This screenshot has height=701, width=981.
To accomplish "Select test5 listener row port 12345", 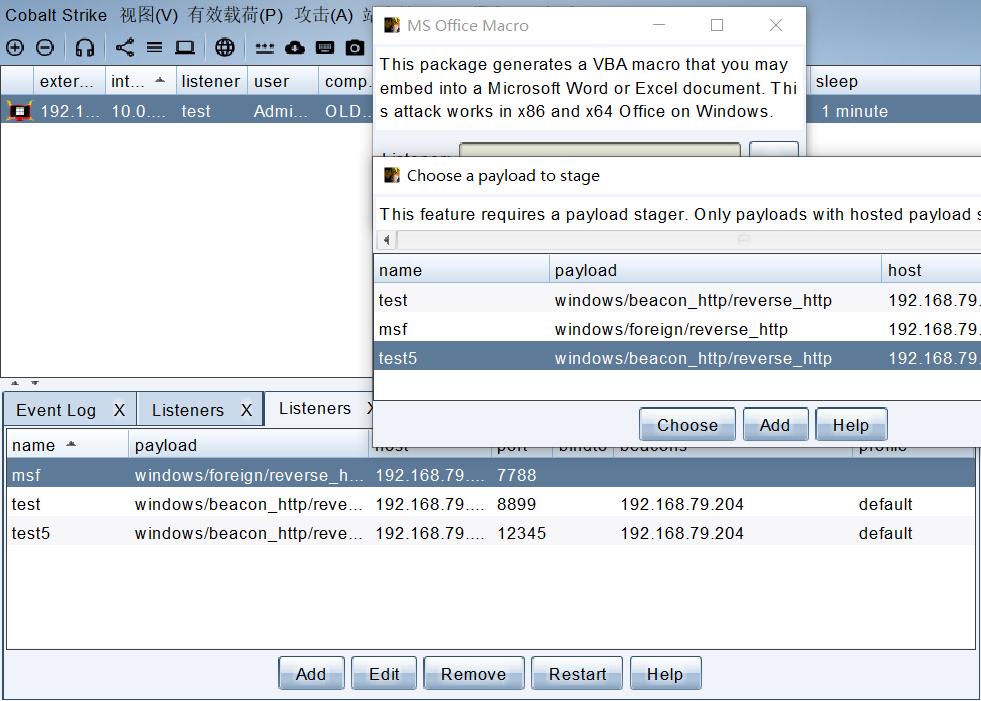I will click(490, 533).
